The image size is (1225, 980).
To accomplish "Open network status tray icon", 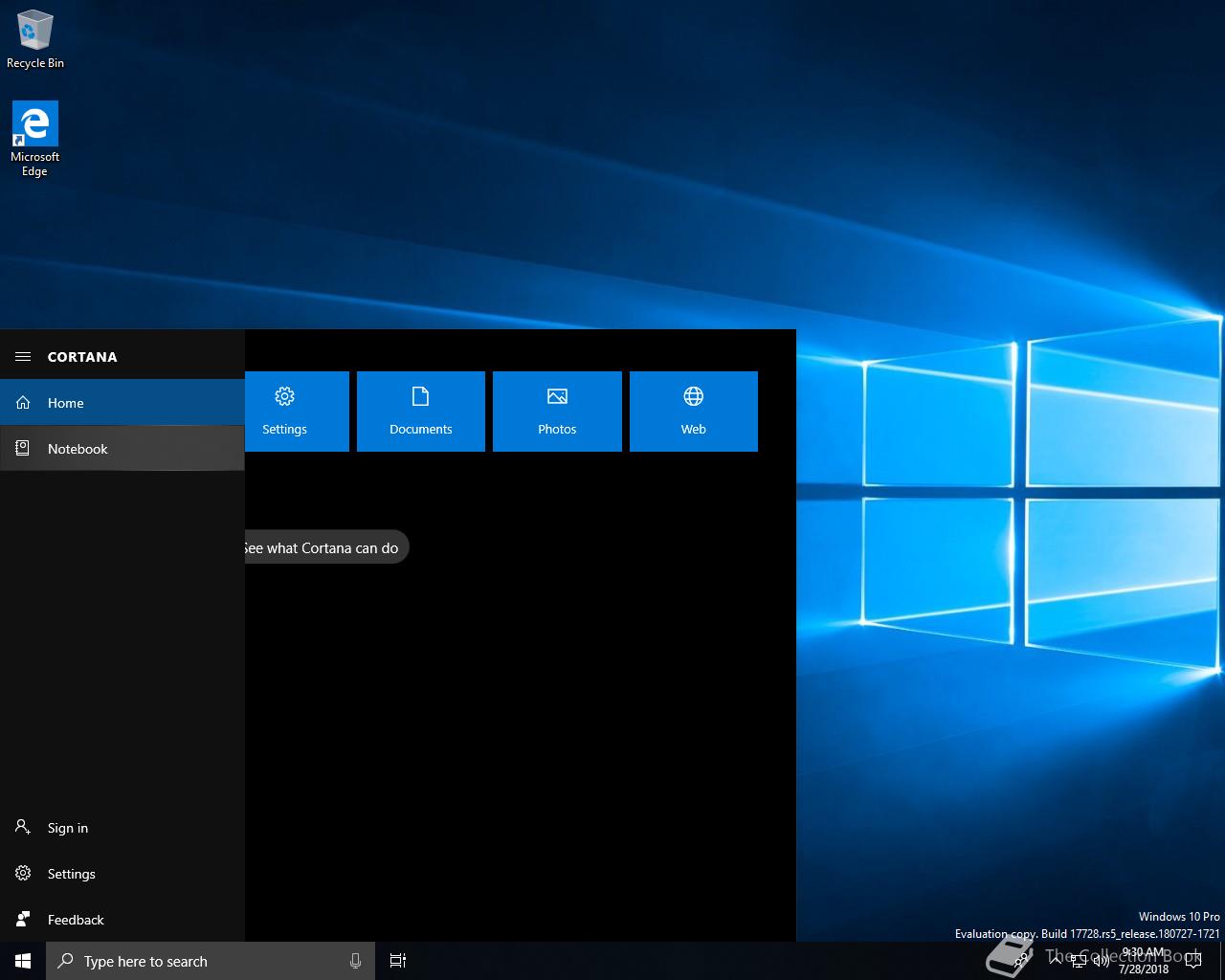I will [x=1079, y=961].
